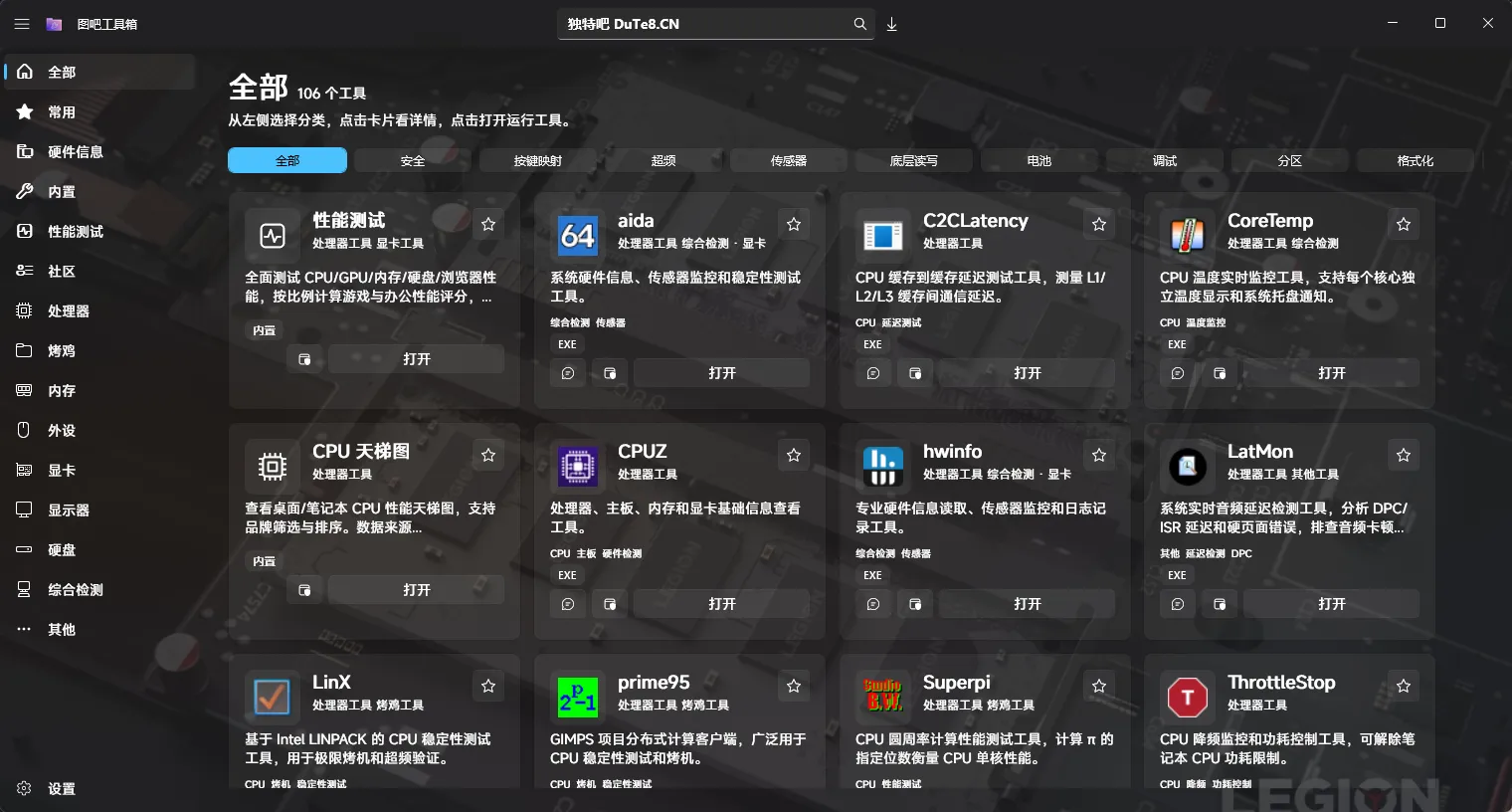The width and height of the screenshot is (1512, 812).
Task: Select the 底层读写 category chip
Action: pyautogui.click(x=914, y=160)
